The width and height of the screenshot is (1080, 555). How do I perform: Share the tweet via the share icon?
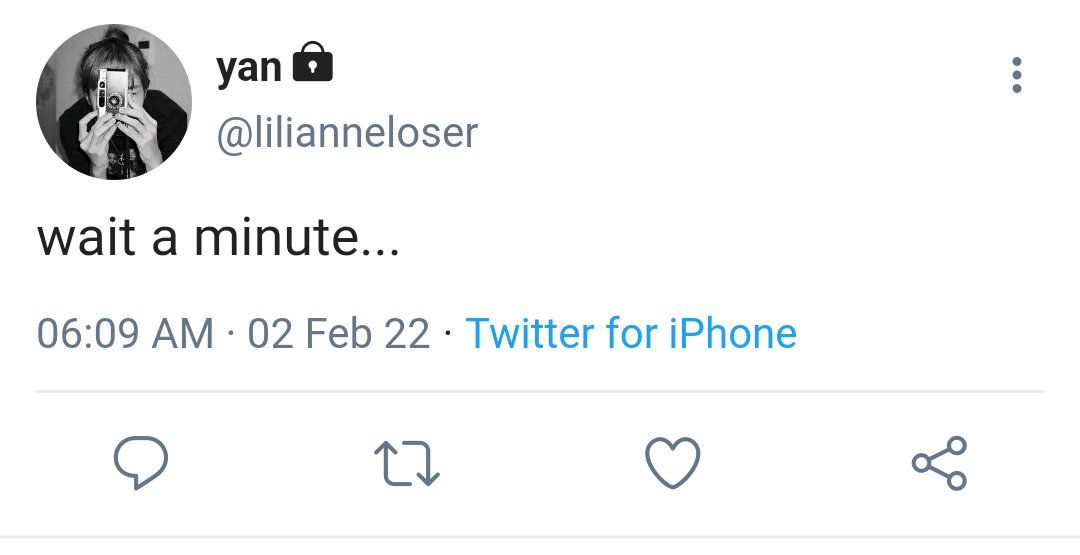coord(939,463)
